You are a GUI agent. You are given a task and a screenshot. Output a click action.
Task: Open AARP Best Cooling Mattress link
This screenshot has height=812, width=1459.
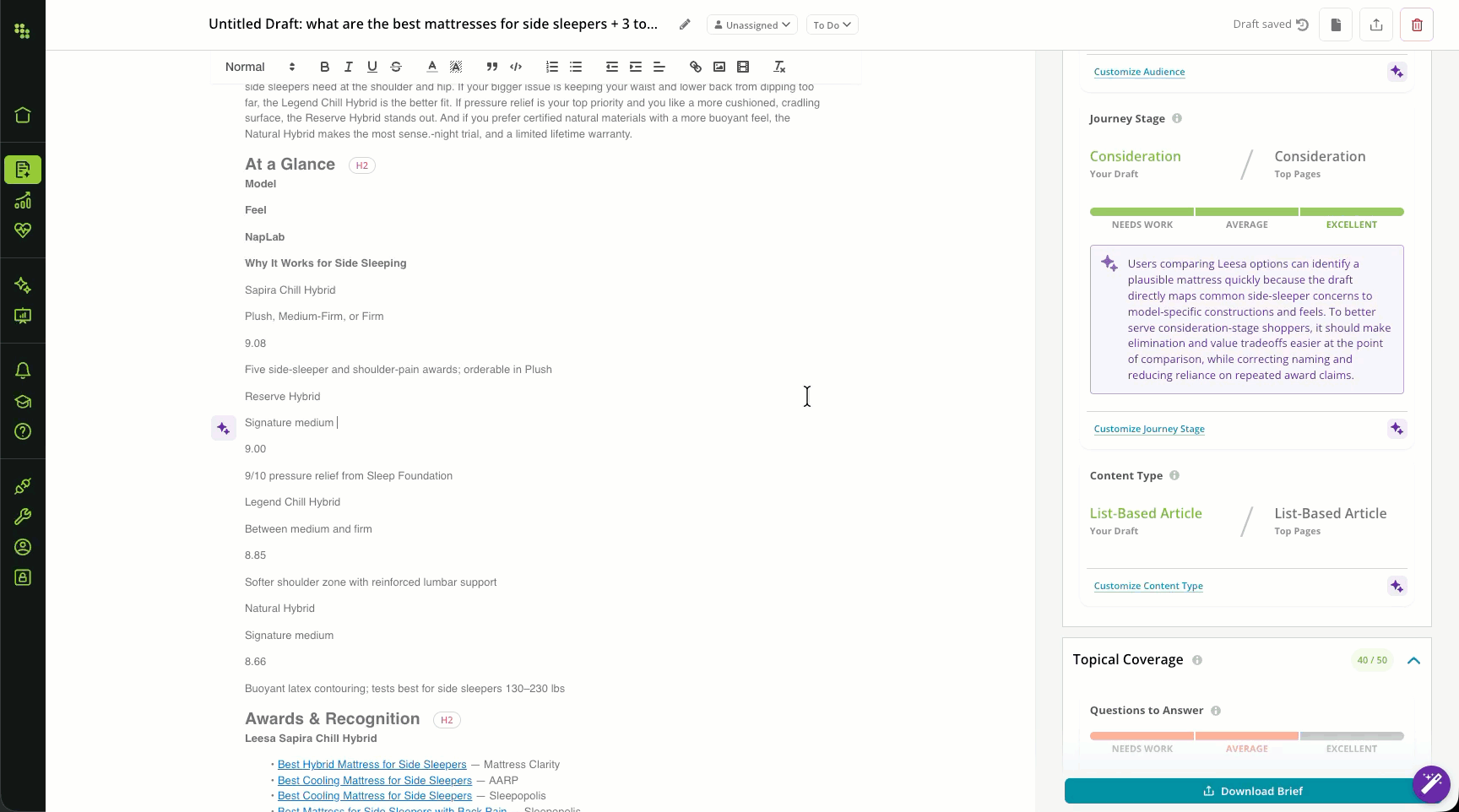(375, 781)
